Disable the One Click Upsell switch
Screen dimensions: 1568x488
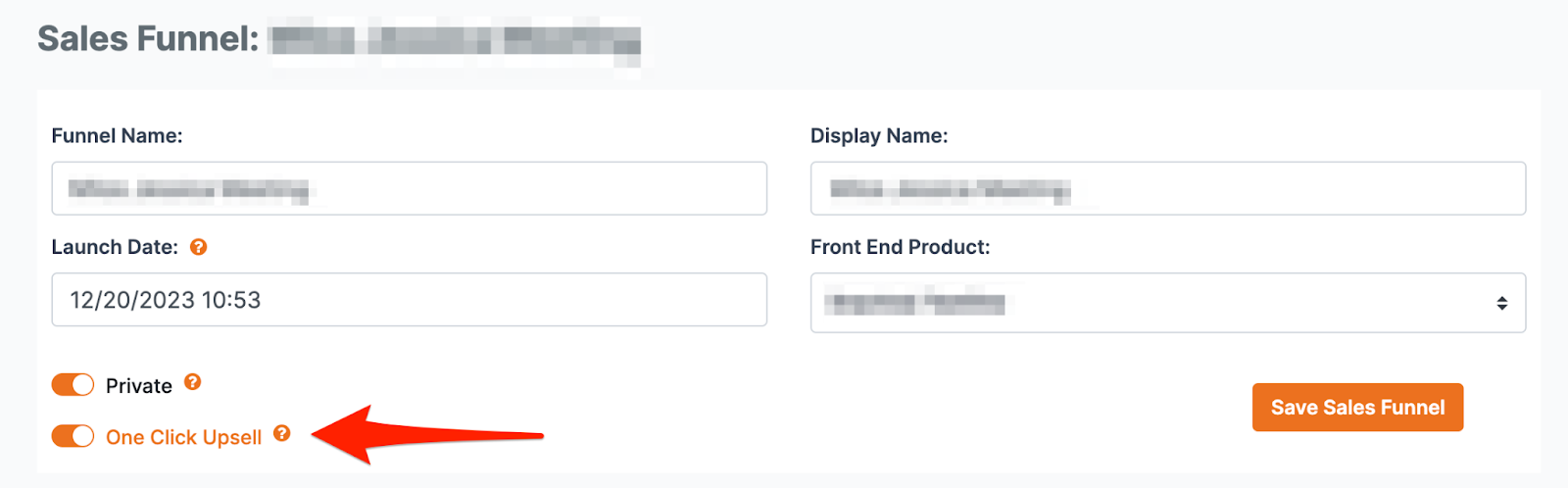tap(73, 436)
